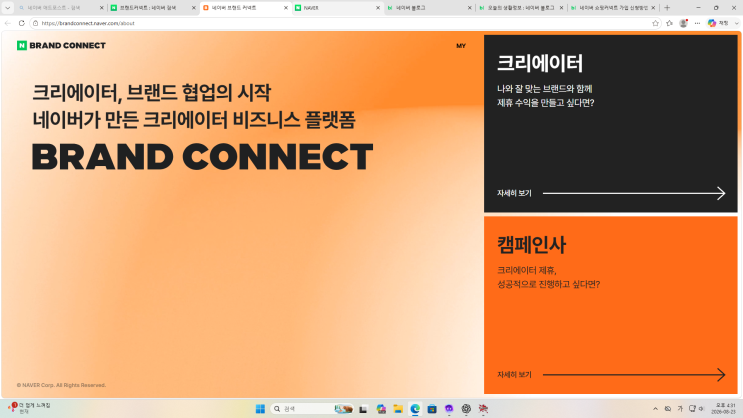Image resolution: width=743 pixels, height=418 pixels.
Task: Open the clock and date panel
Action: pyautogui.click(x=723, y=409)
